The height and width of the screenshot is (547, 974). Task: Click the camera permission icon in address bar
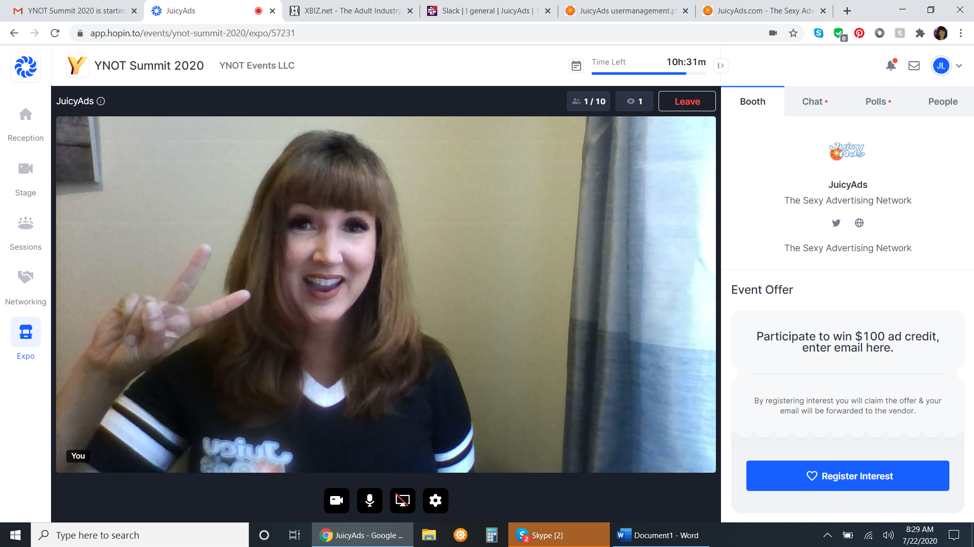773,33
